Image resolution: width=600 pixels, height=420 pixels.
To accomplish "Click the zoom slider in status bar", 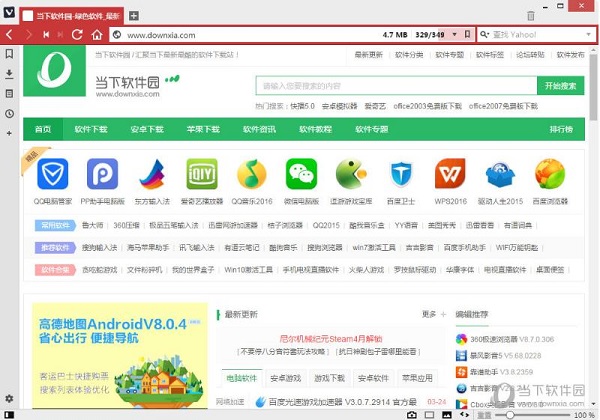I will [532, 415].
